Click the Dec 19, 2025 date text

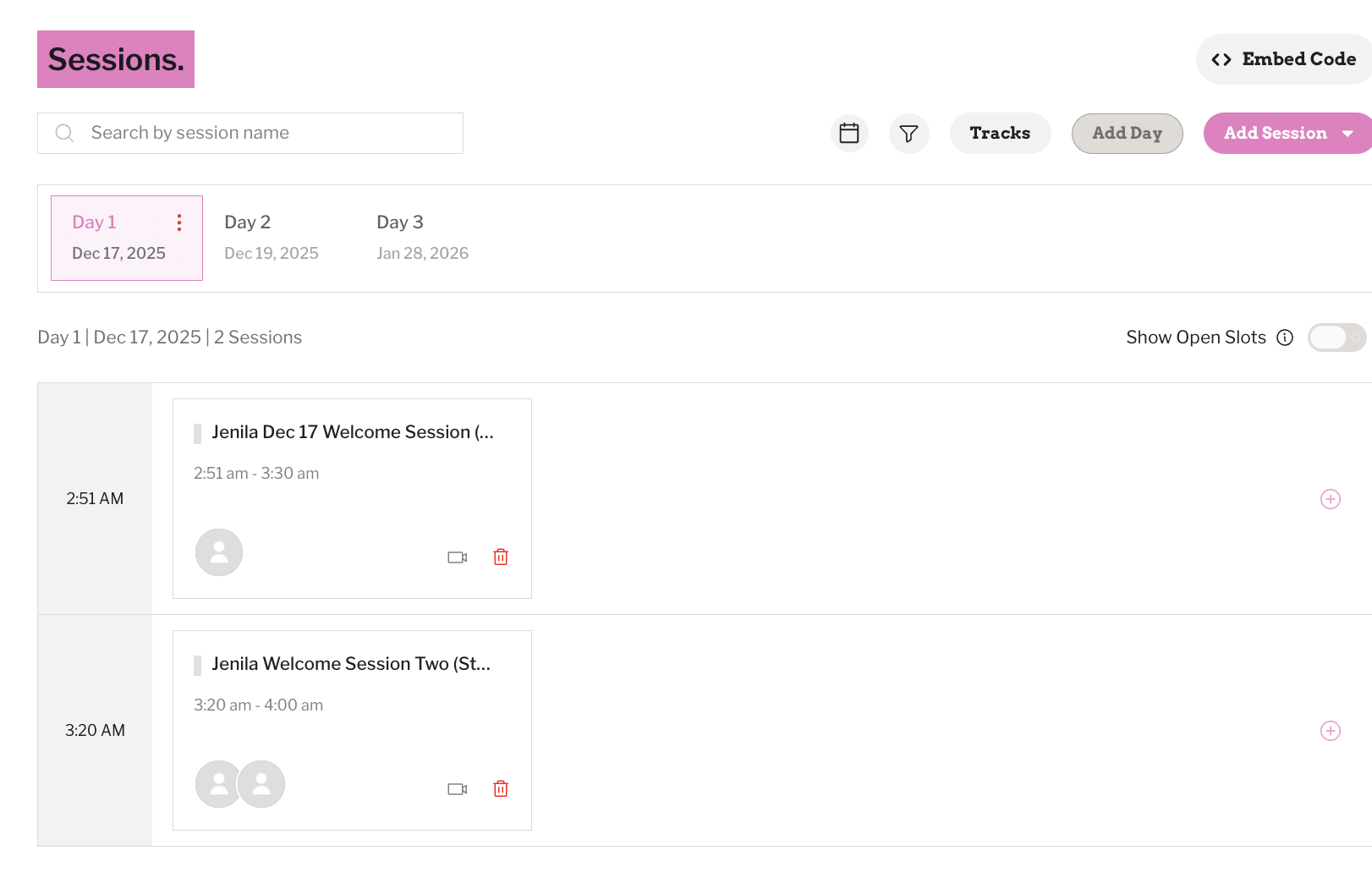[272, 254]
